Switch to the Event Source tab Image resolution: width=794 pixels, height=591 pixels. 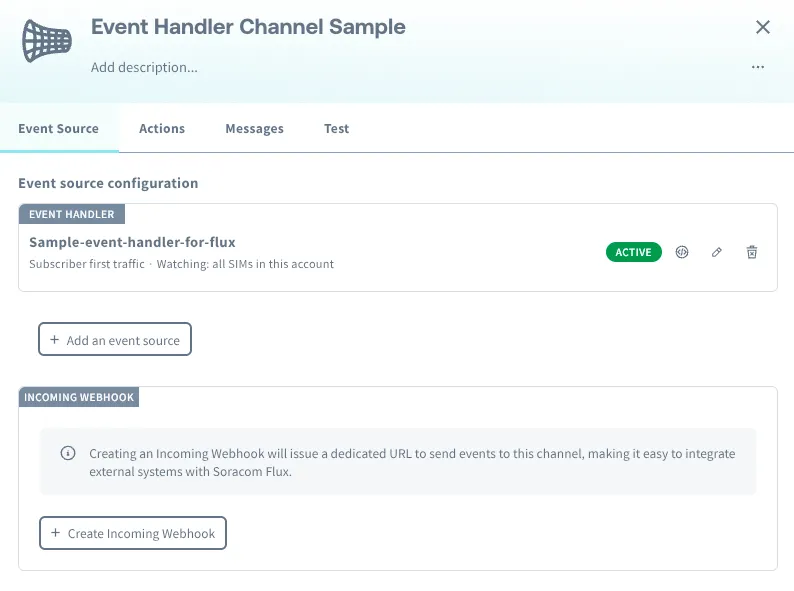59,129
